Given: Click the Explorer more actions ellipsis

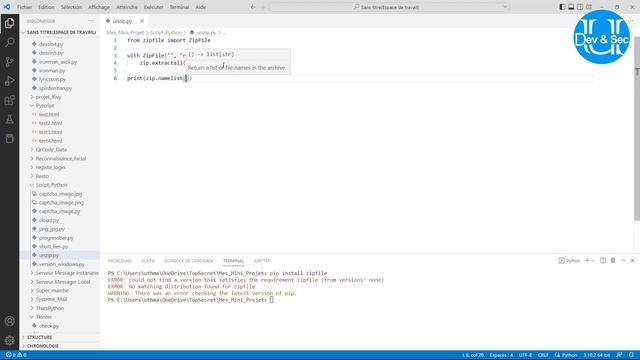Looking at the screenshot, I should pos(91,21).
